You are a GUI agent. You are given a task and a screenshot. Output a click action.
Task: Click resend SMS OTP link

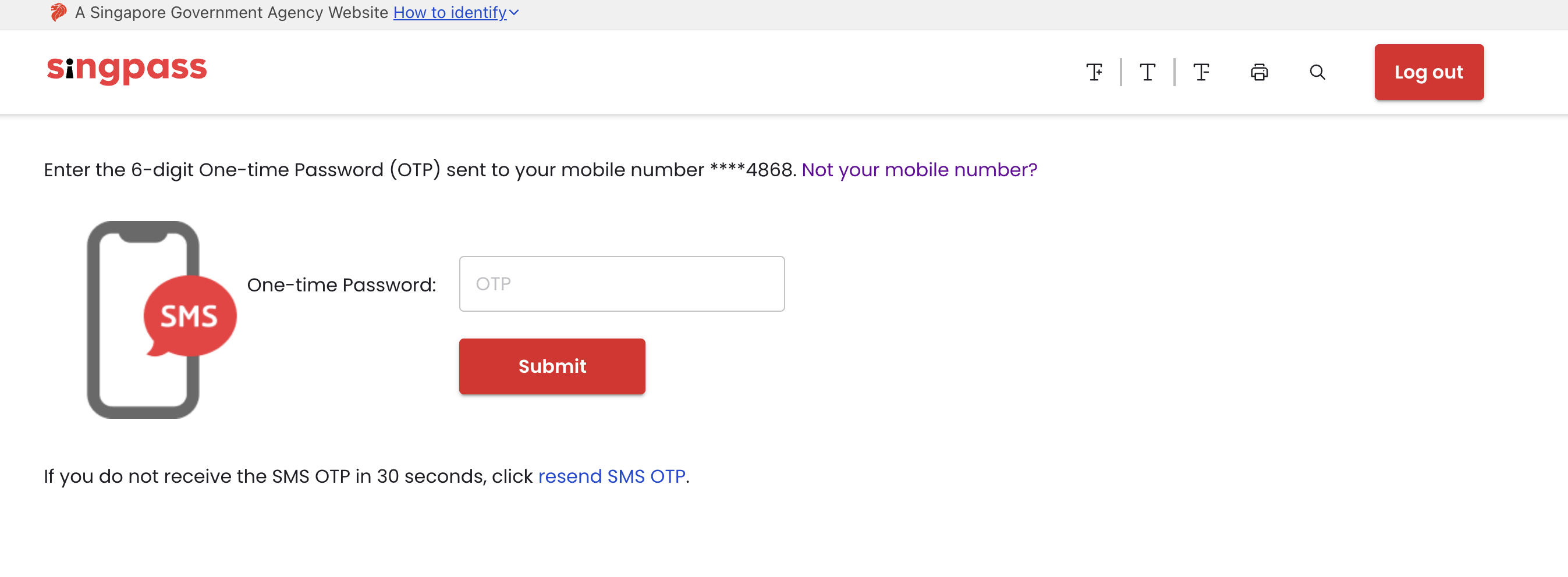[612, 476]
